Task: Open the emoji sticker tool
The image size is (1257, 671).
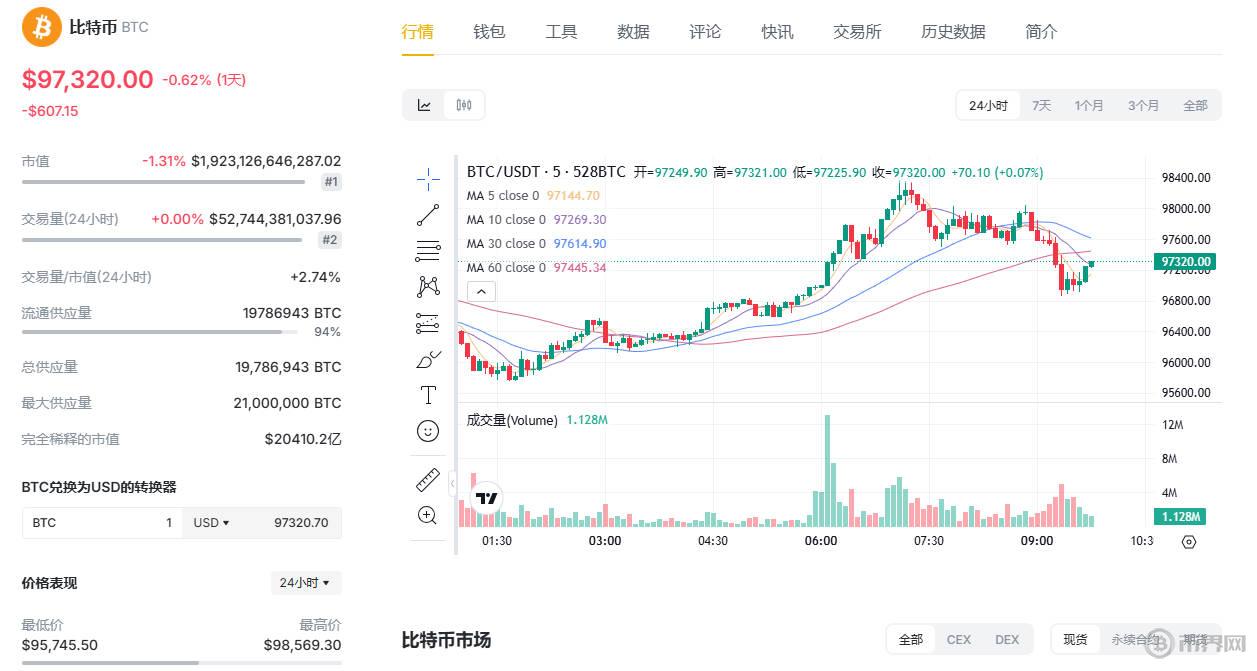Action: pos(428,431)
